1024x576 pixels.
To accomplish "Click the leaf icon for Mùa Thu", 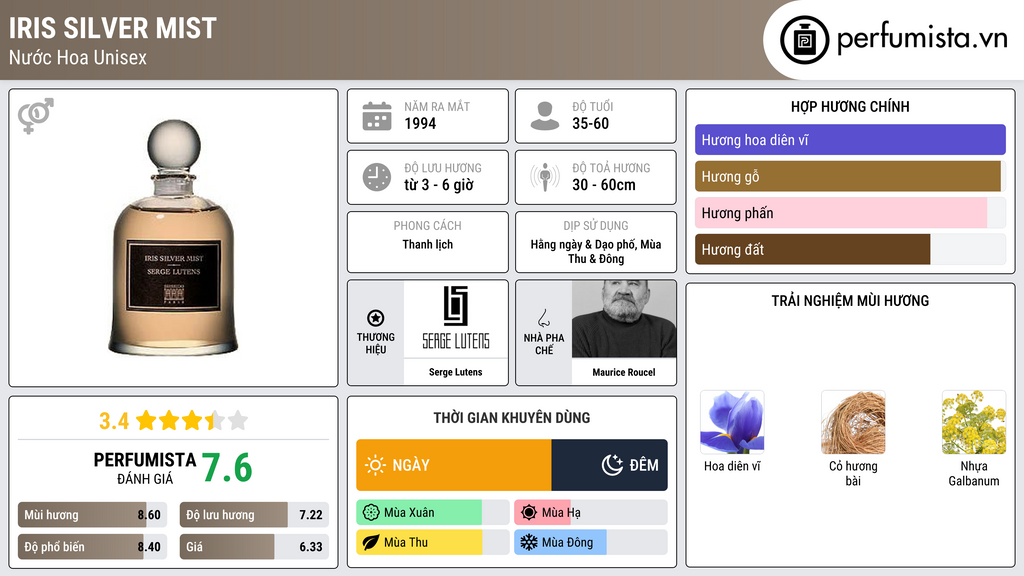I will (371, 542).
